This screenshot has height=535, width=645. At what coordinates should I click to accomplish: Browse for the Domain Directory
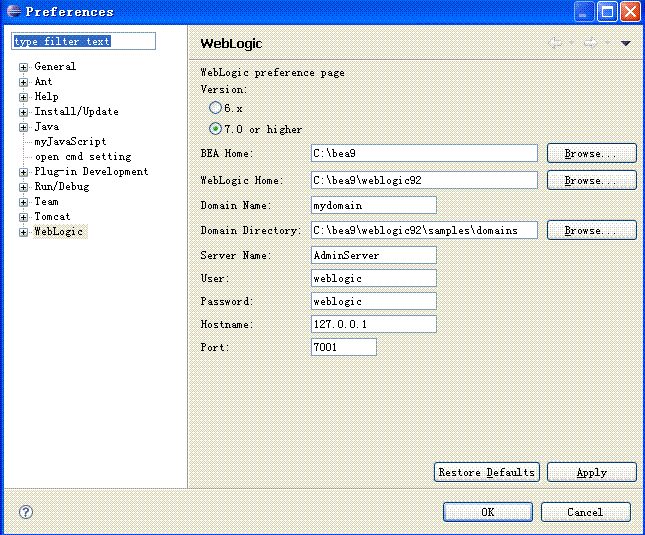592,230
